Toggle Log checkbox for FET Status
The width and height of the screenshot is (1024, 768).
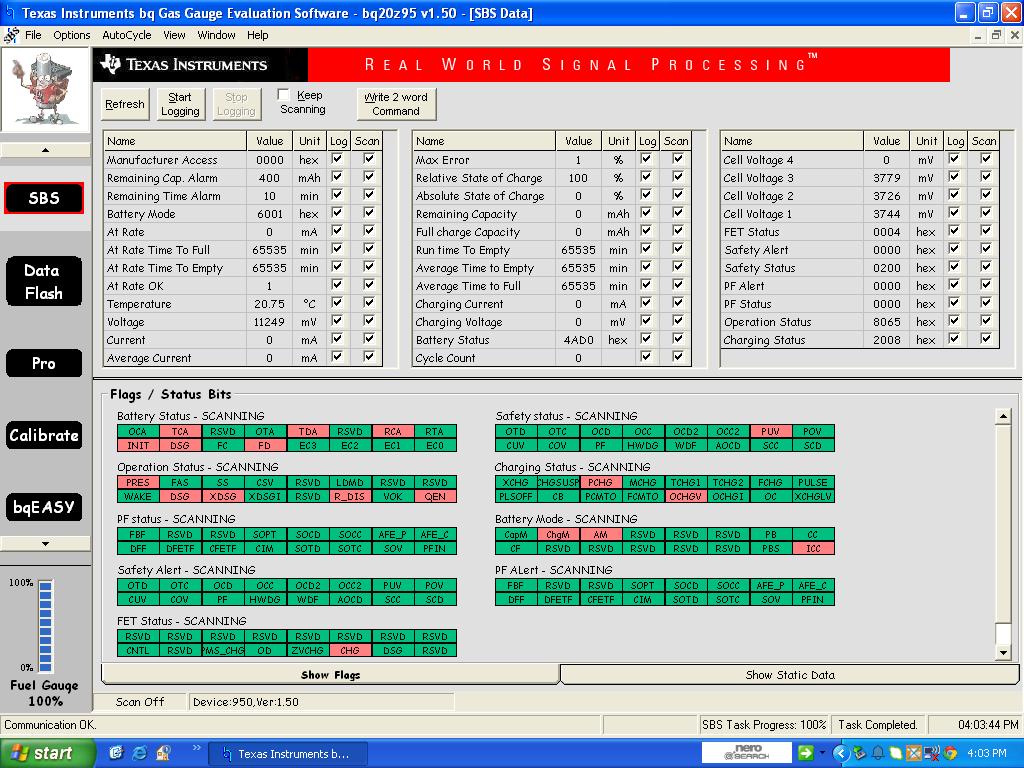coord(954,231)
